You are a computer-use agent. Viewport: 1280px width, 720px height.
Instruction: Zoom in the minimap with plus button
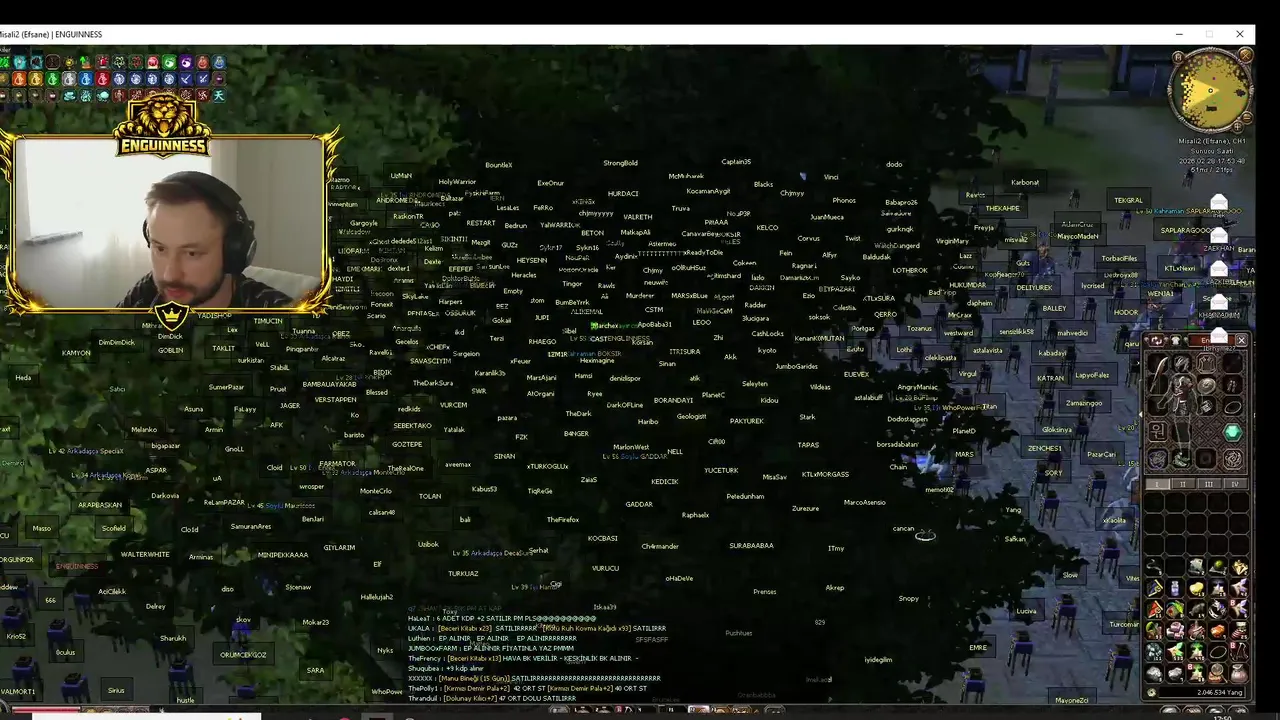[1238, 127]
